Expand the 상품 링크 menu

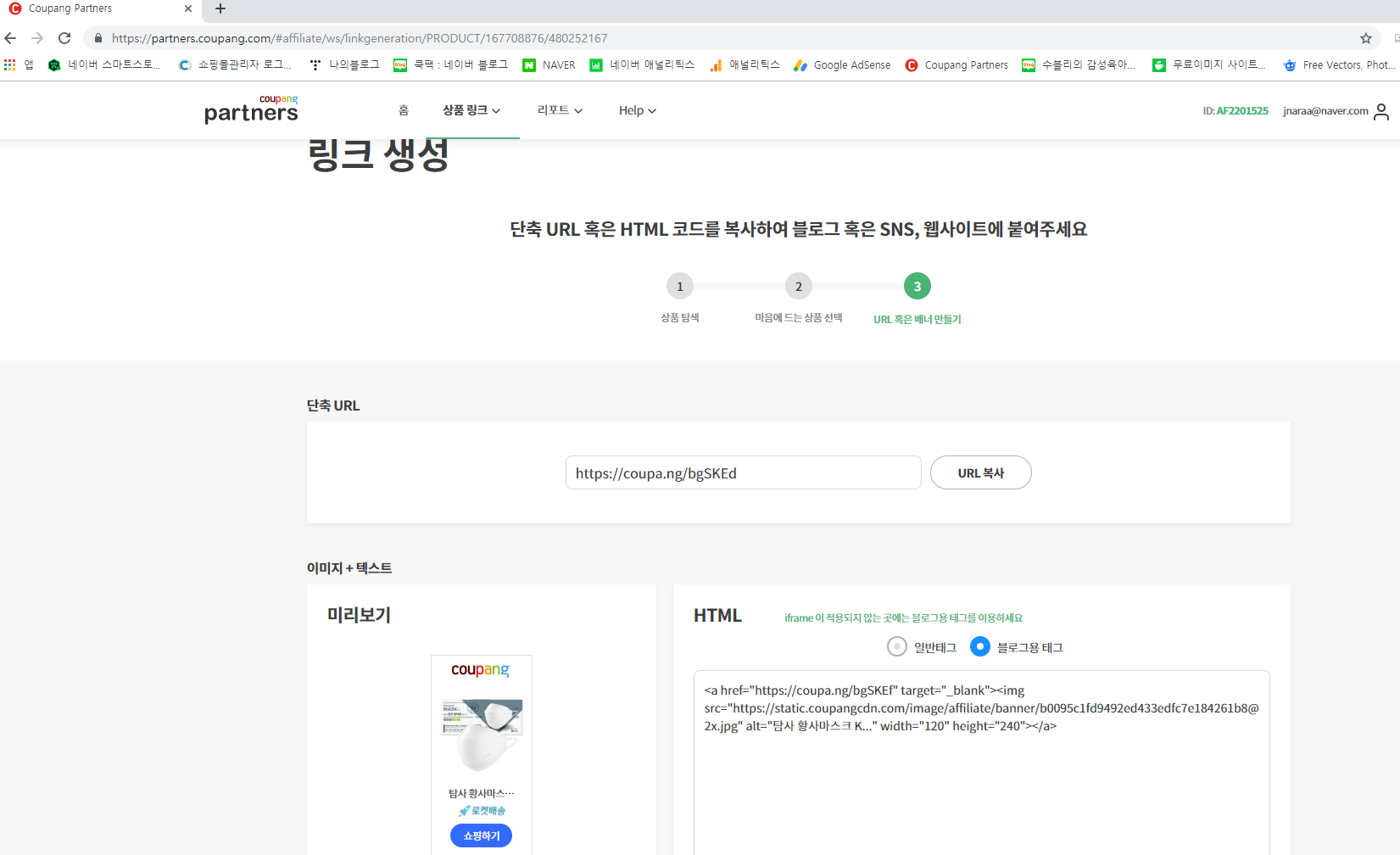click(x=471, y=110)
